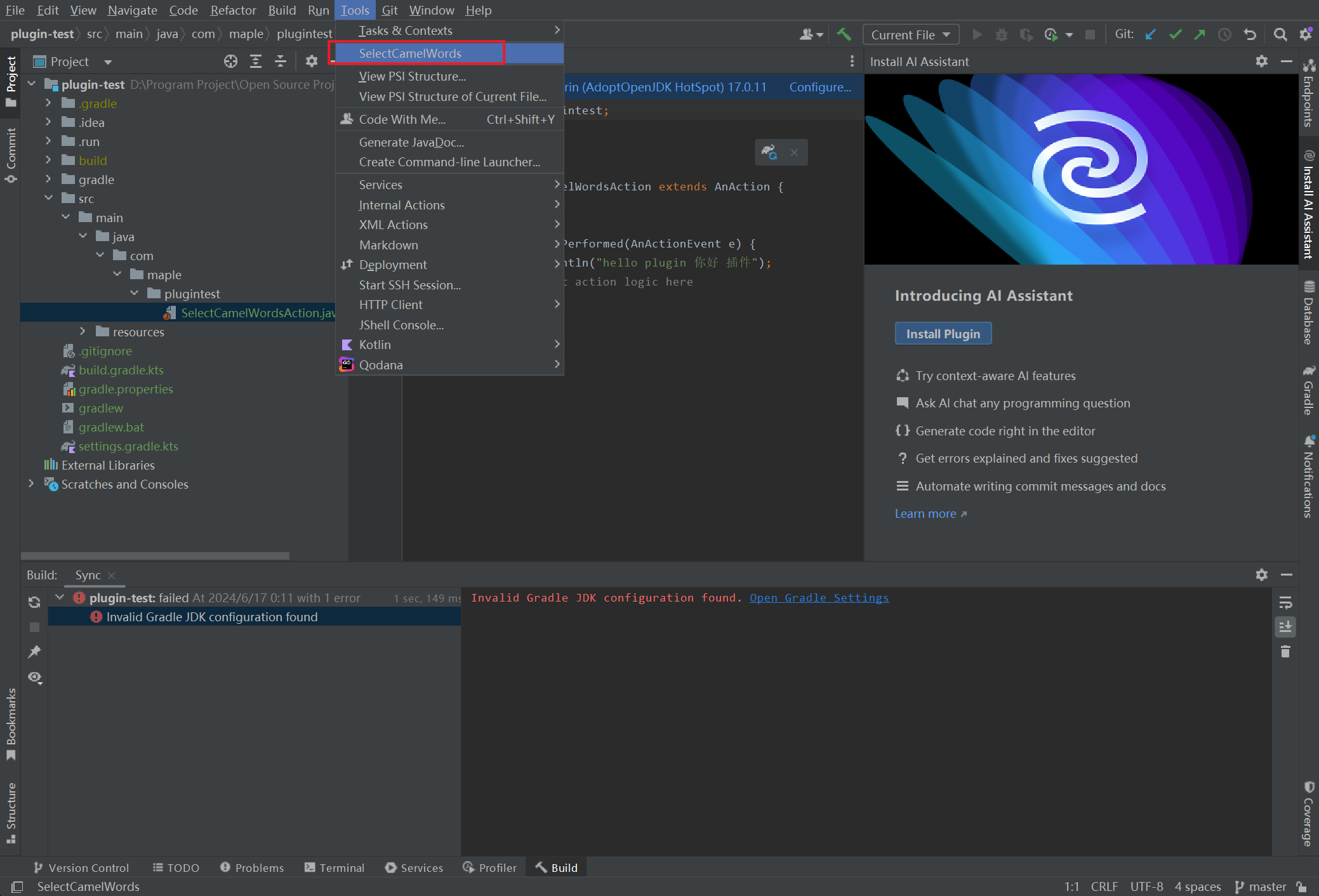Expand the resources folder in project tree
The width and height of the screenshot is (1319, 896).
click(x=83, y=331)
